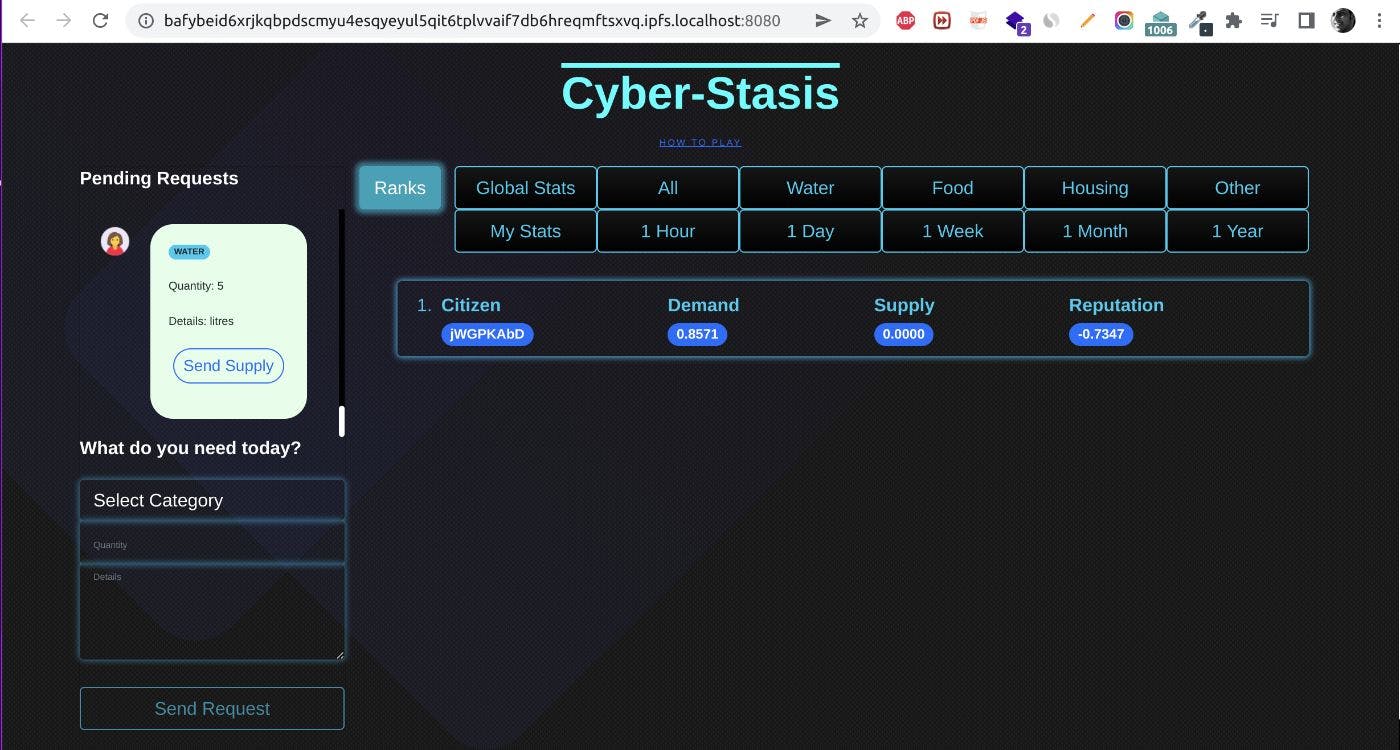Switch to My Stats
The width and height of the screenshot is (1400, 750).
(525, 231)
